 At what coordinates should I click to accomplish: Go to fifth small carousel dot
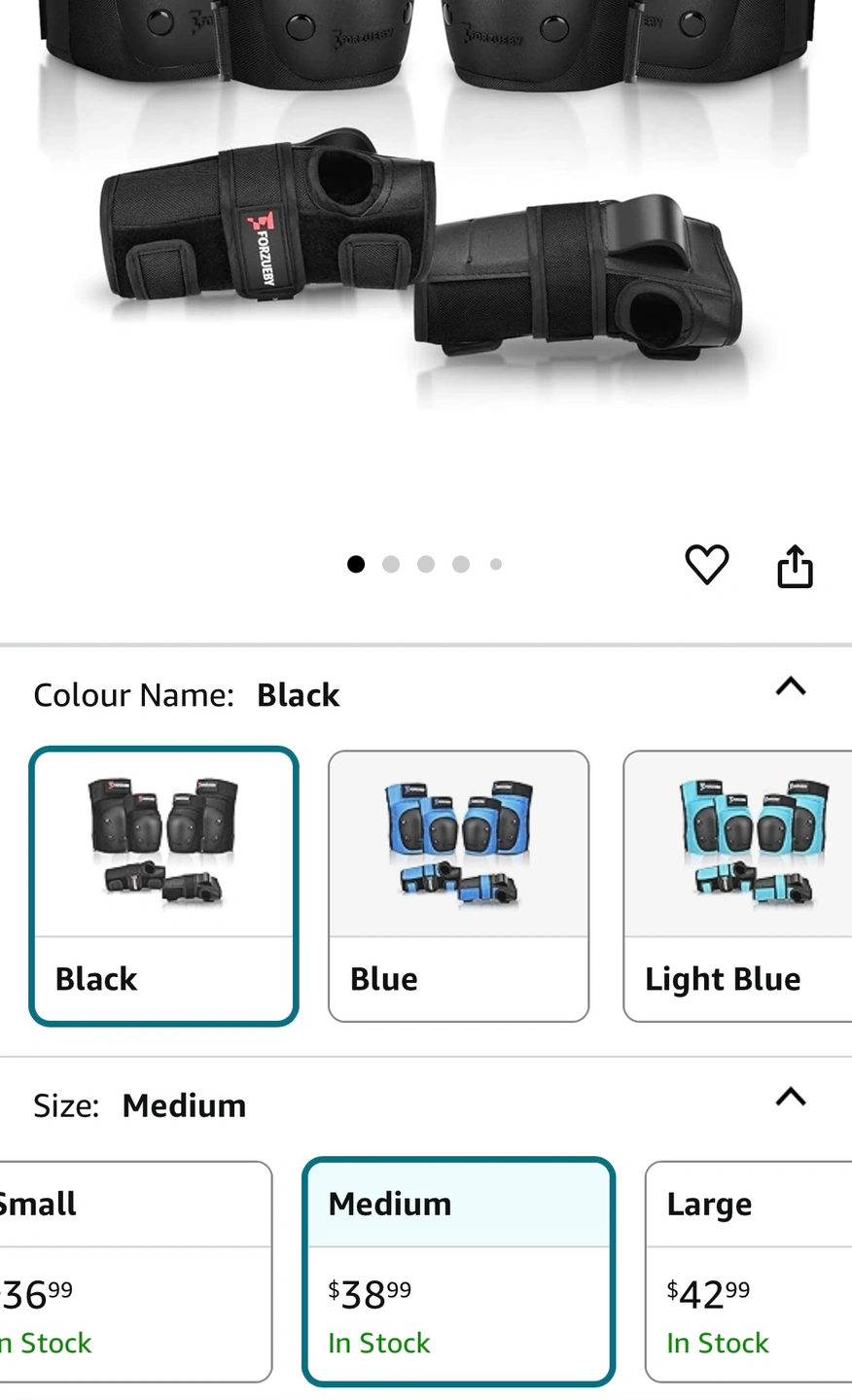496,564
